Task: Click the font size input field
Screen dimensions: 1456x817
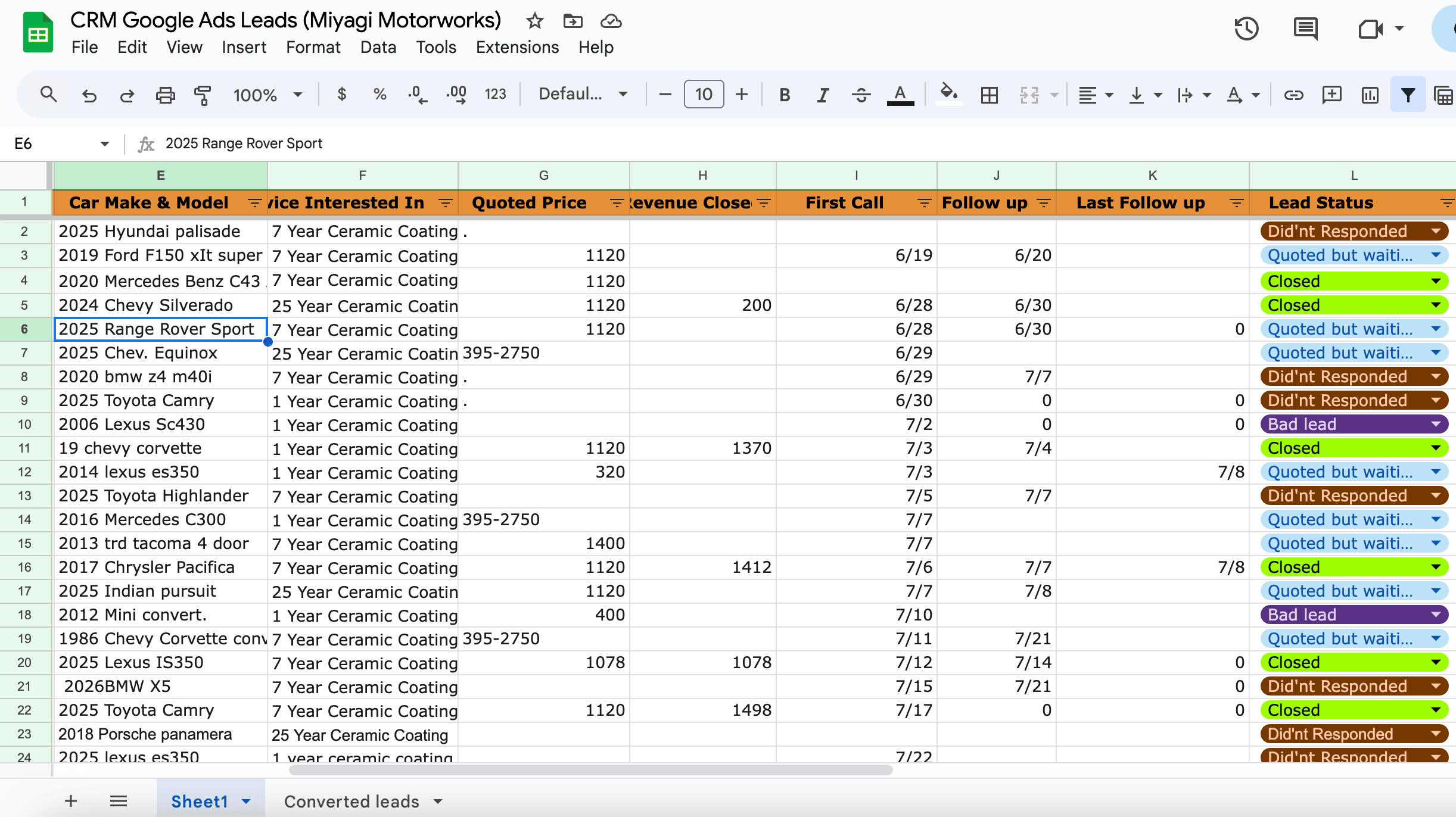Action: pyautogui.click(x=704, y=94)
